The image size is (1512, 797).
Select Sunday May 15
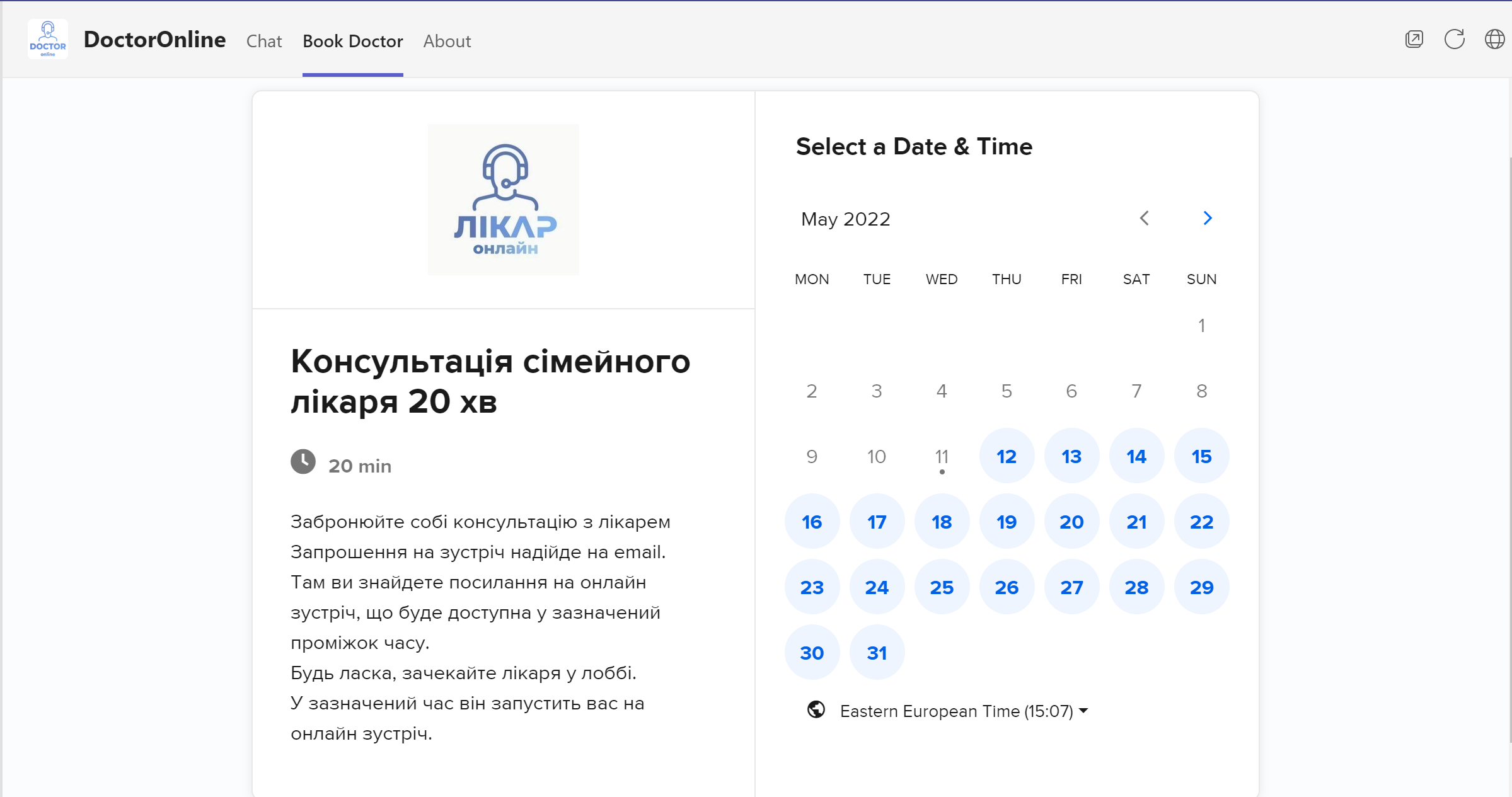pyautogui.click(x=1201, y=456)
